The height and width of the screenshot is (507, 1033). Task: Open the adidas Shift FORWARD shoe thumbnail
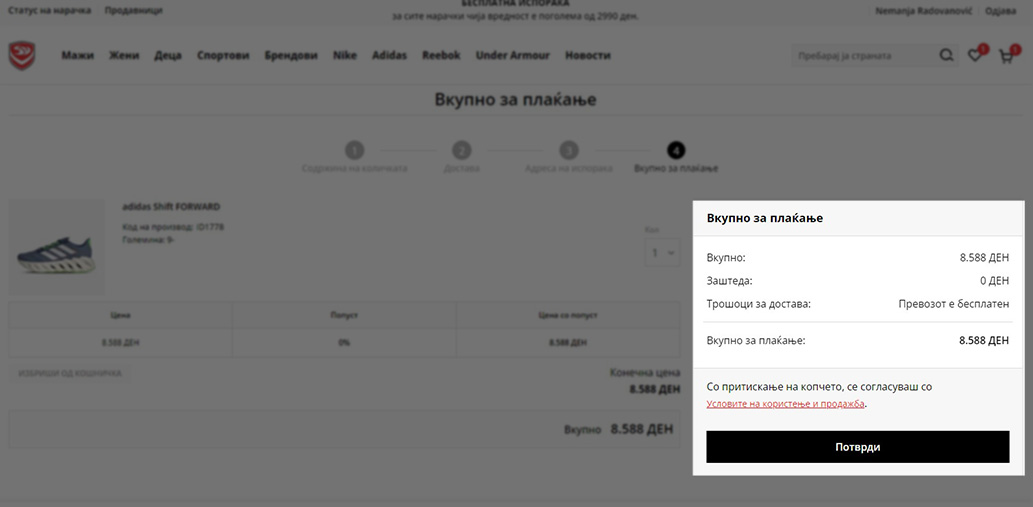click(56, 248)
